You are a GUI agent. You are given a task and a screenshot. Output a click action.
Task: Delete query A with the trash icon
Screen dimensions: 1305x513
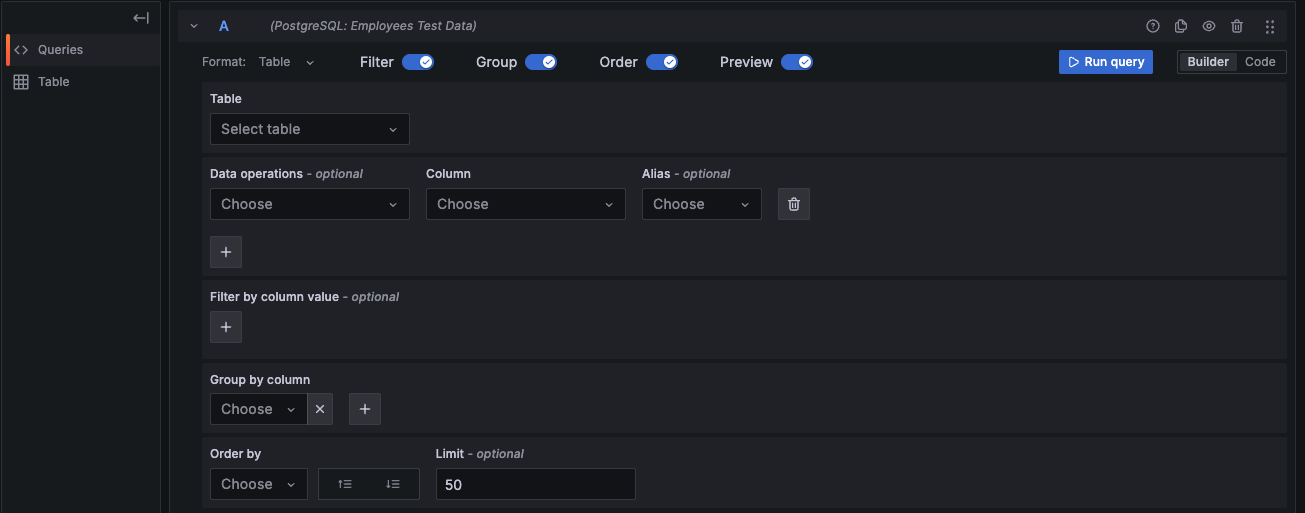pyautogui.click(x=1237, y=27)
